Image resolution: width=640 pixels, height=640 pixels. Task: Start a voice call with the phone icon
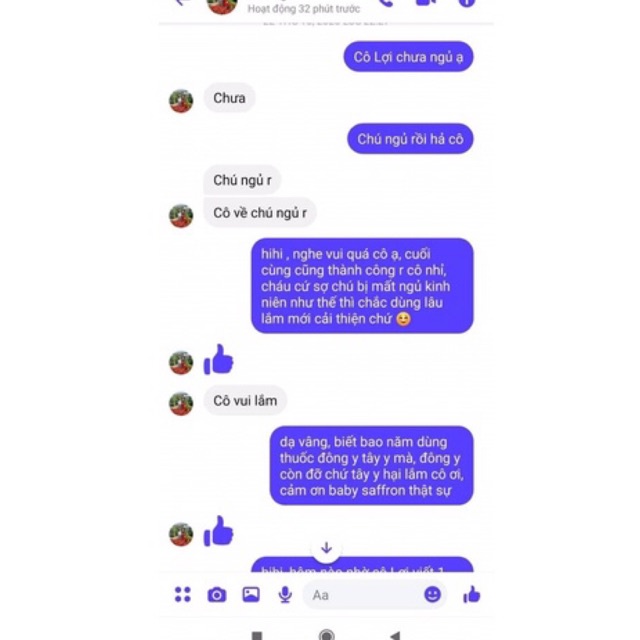pyautogui.click(x=385, y=3)
